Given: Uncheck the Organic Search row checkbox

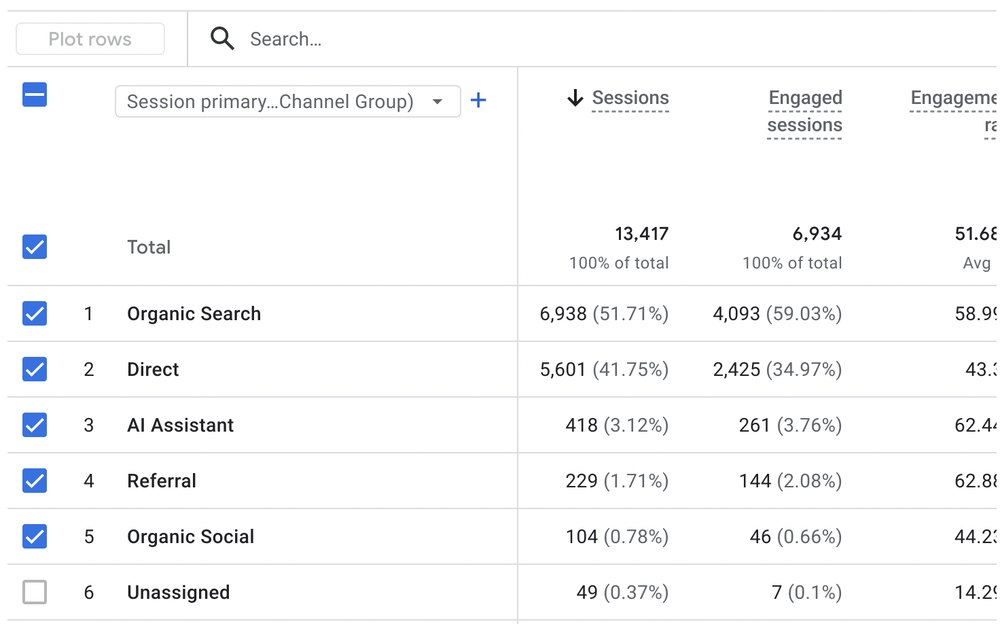Looking at the screenshot, I should (x=34, y=313).
